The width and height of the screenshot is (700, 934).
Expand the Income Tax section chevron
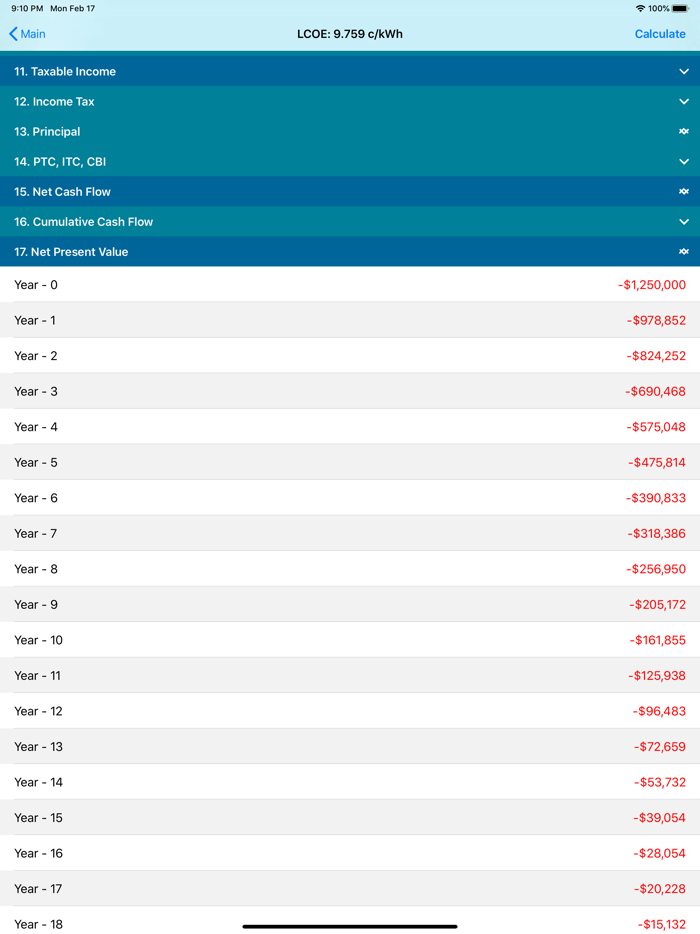point(684,102)
